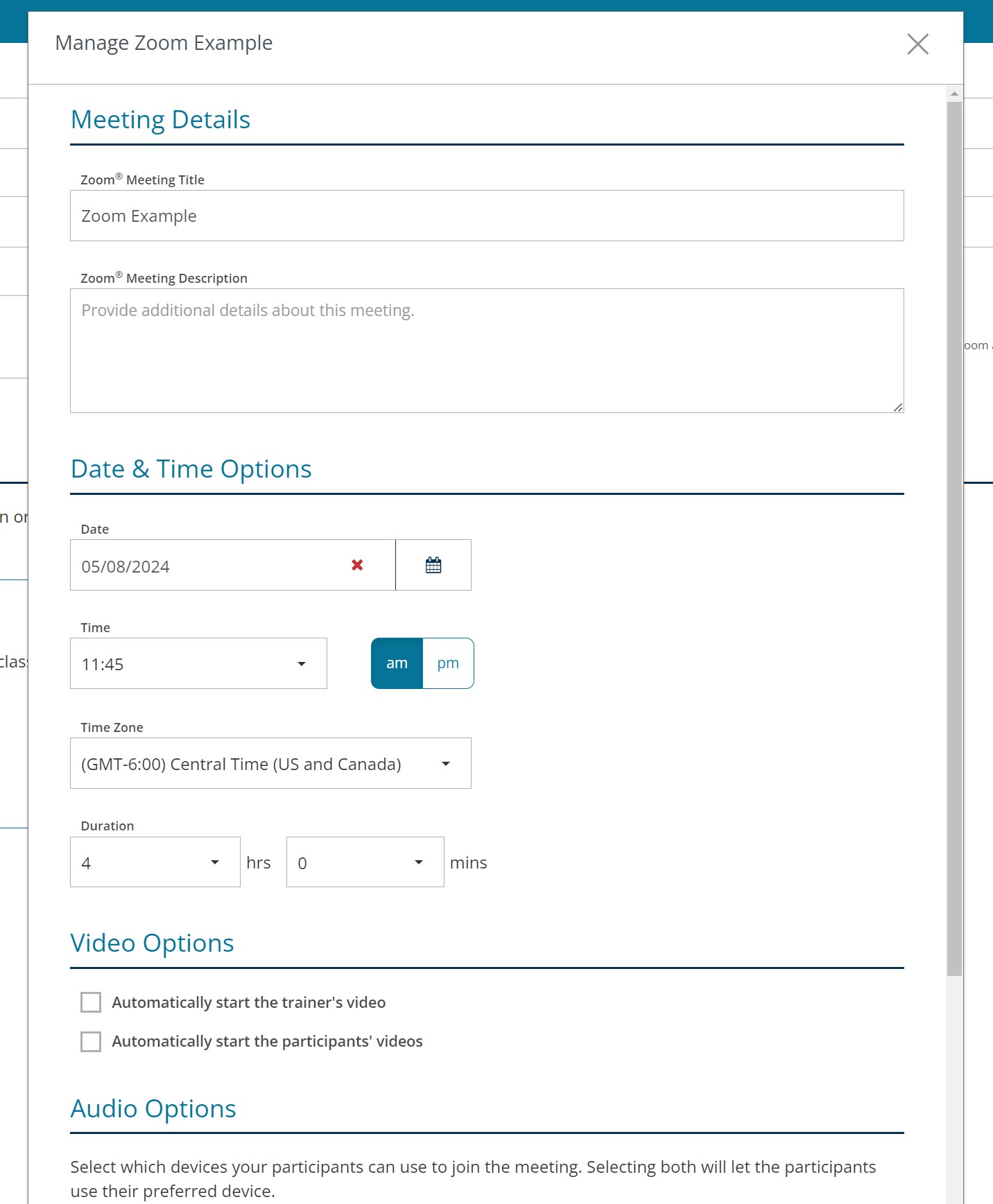Click the trainer's video label text

(x=248, y=1002)
